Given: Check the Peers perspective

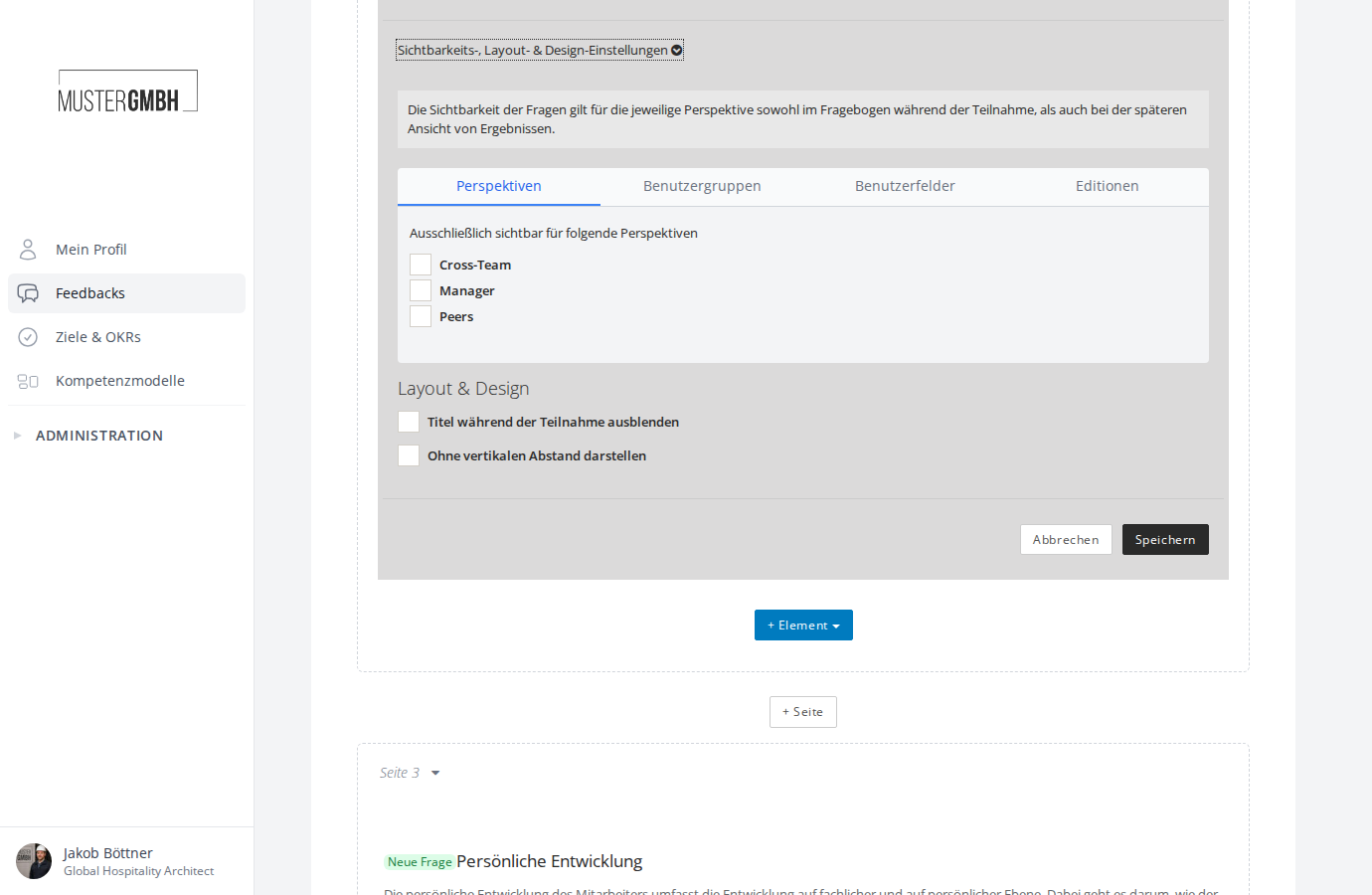Looking at the screenshot, I should tap(421, 316).
